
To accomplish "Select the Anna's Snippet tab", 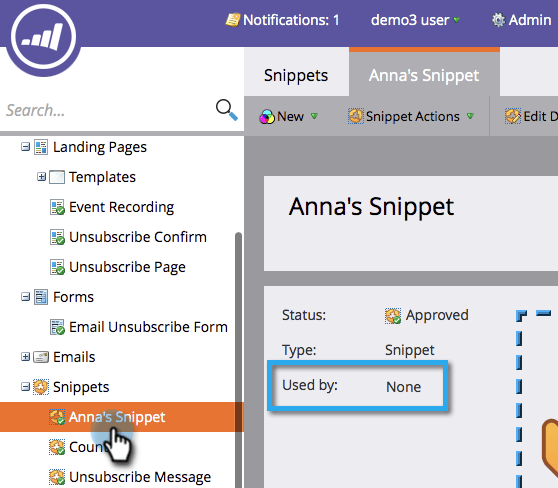I will coord(424,75).
